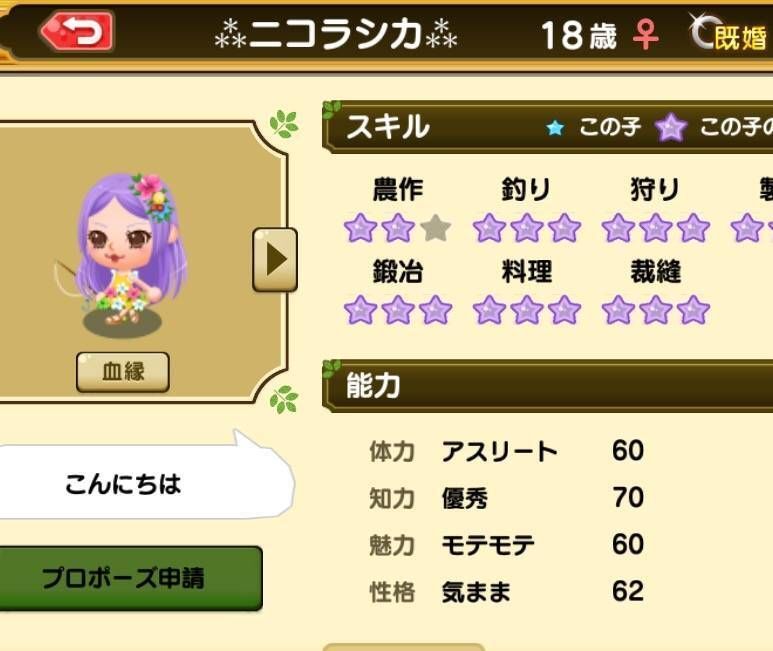Click the middle star under 料理
773x651 pixels.
(x=527, y=310)
